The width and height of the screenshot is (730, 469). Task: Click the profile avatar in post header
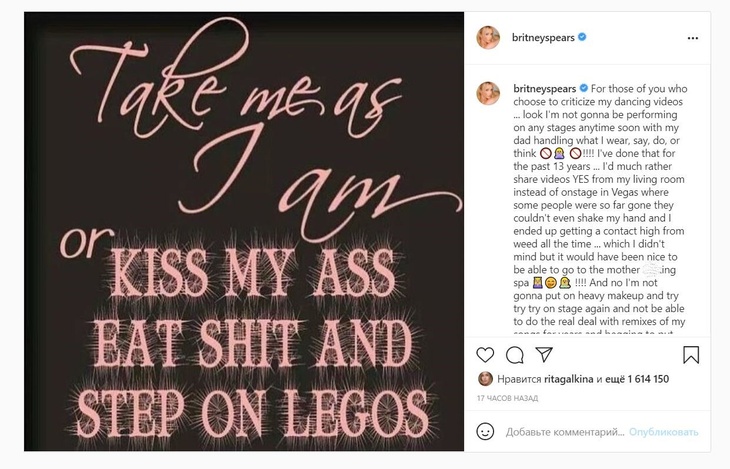pyautogui.click(x=490, y=37)
